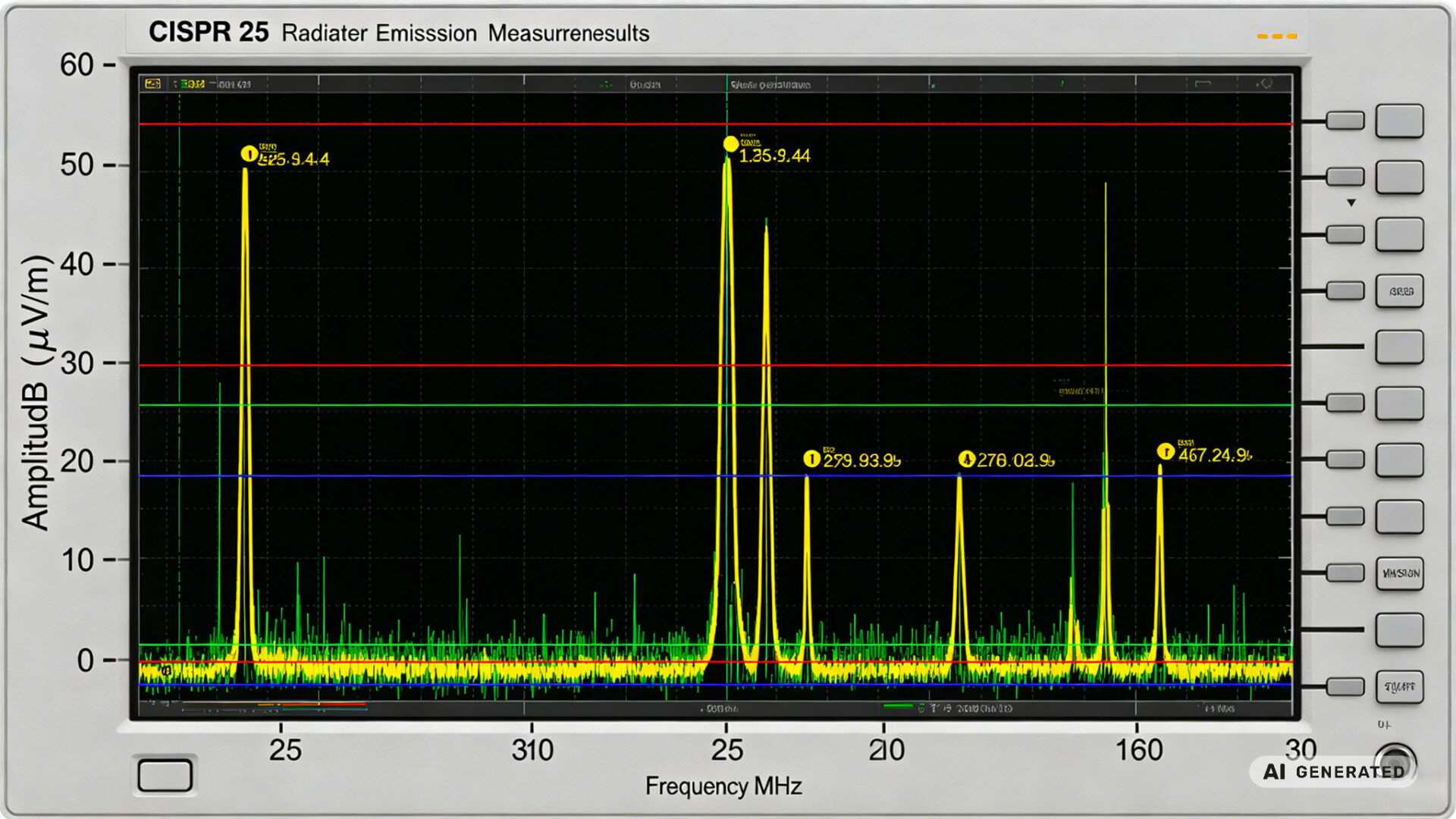Click the marker readout 279.93.95
1456x819 pixels.
(862, 460)
